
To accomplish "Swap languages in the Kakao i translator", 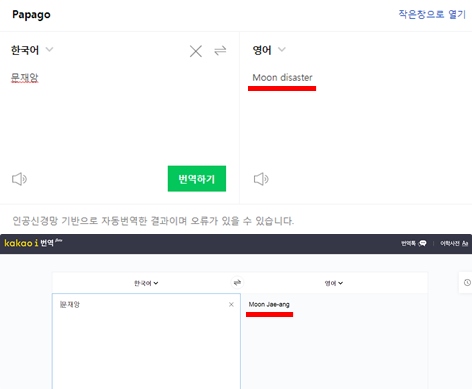I will (237, 283).
